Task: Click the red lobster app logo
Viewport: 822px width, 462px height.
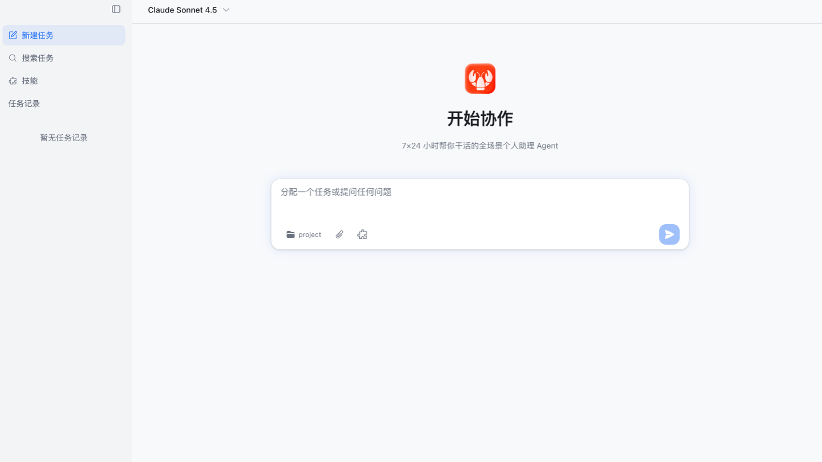Action: (480, 79)
